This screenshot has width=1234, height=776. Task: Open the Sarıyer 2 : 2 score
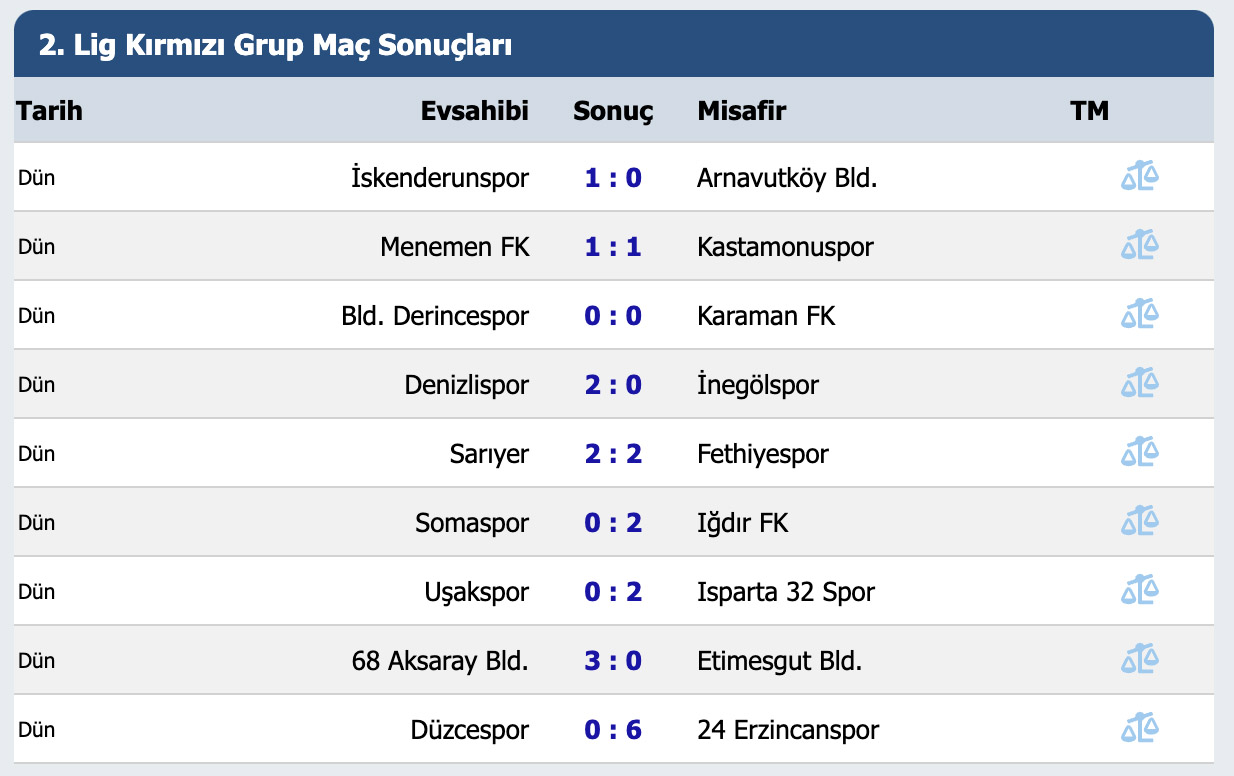[613, 454]
